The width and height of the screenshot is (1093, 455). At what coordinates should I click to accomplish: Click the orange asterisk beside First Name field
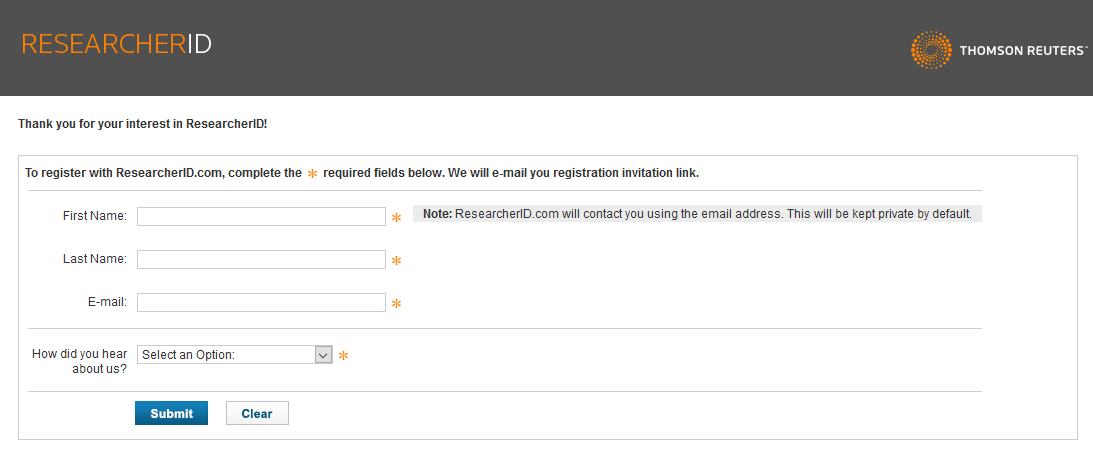point(396,218)
